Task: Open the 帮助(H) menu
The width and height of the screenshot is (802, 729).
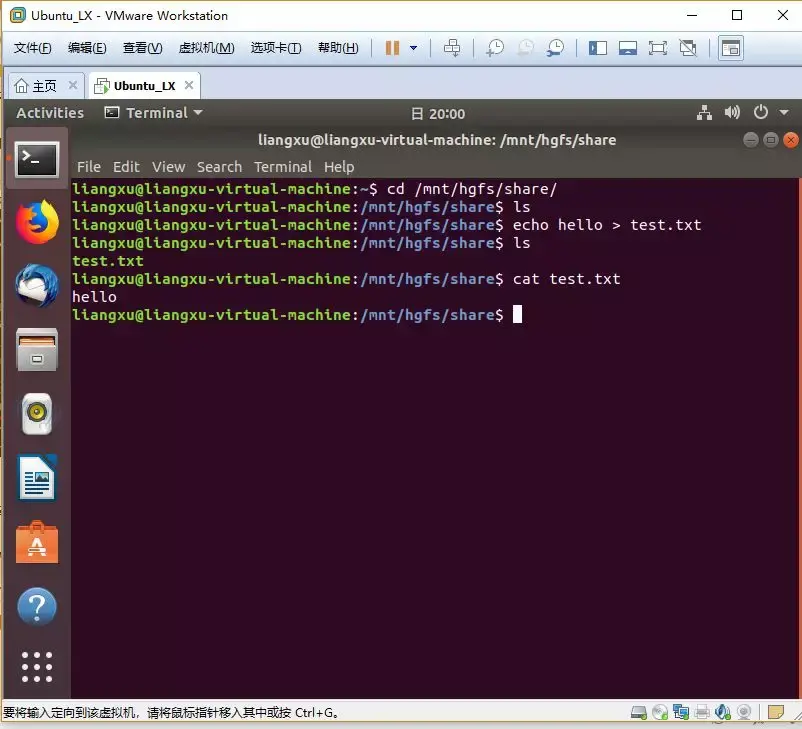Action: 338,48
